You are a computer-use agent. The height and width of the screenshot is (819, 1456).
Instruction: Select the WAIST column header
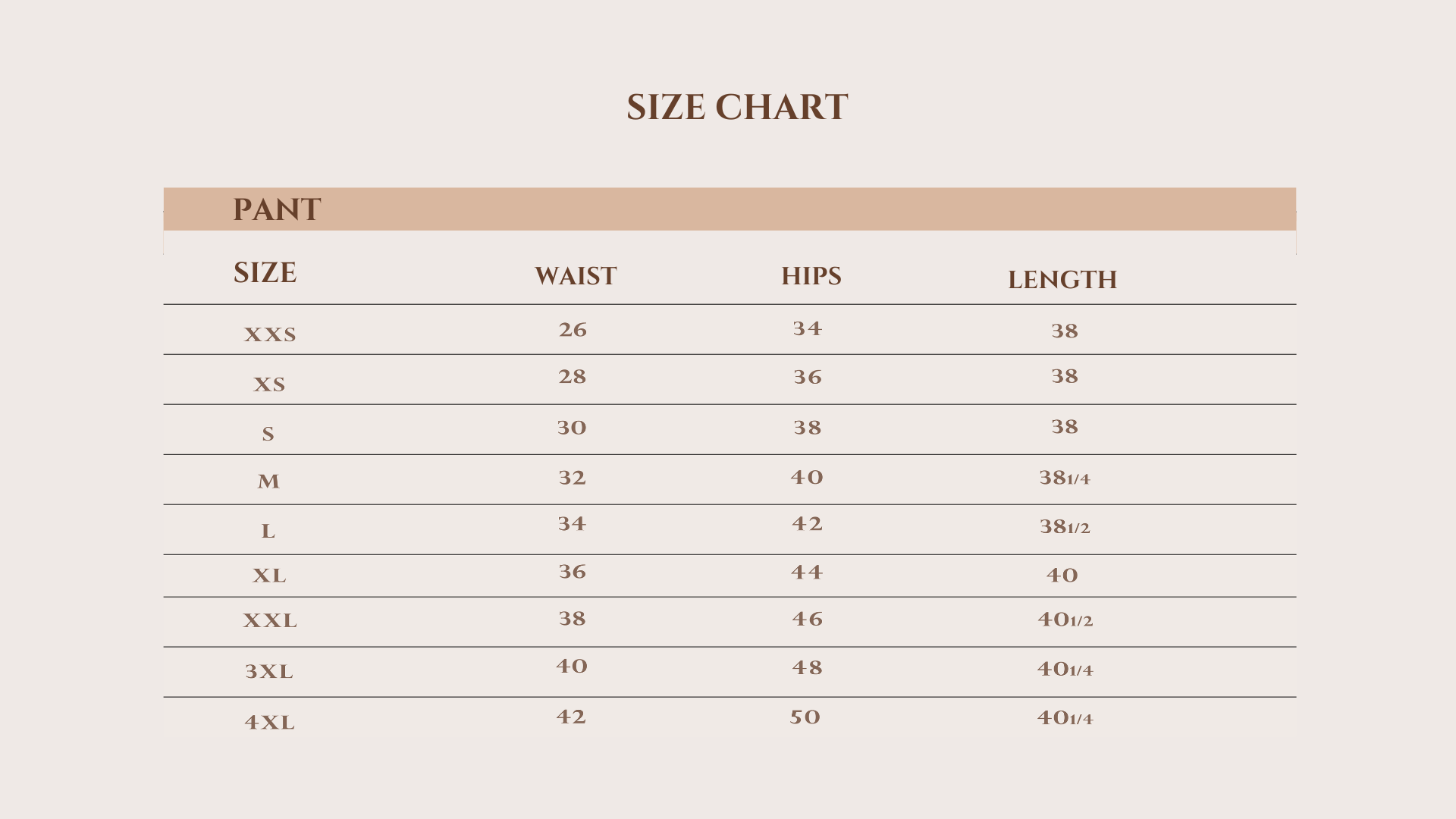pos(576,276)
